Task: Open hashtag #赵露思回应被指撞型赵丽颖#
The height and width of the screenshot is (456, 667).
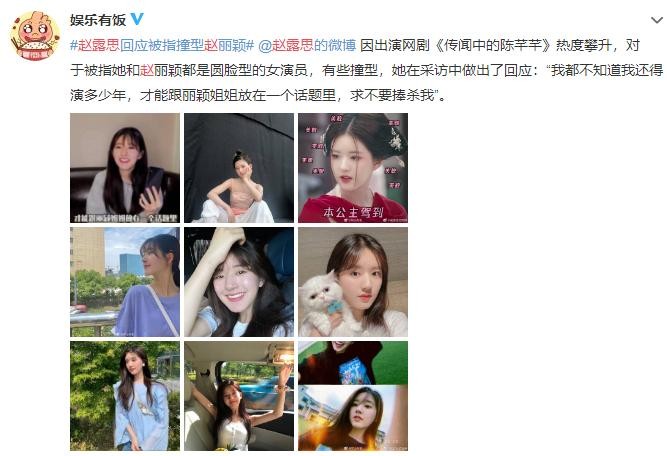Action: tap(162, 45)
